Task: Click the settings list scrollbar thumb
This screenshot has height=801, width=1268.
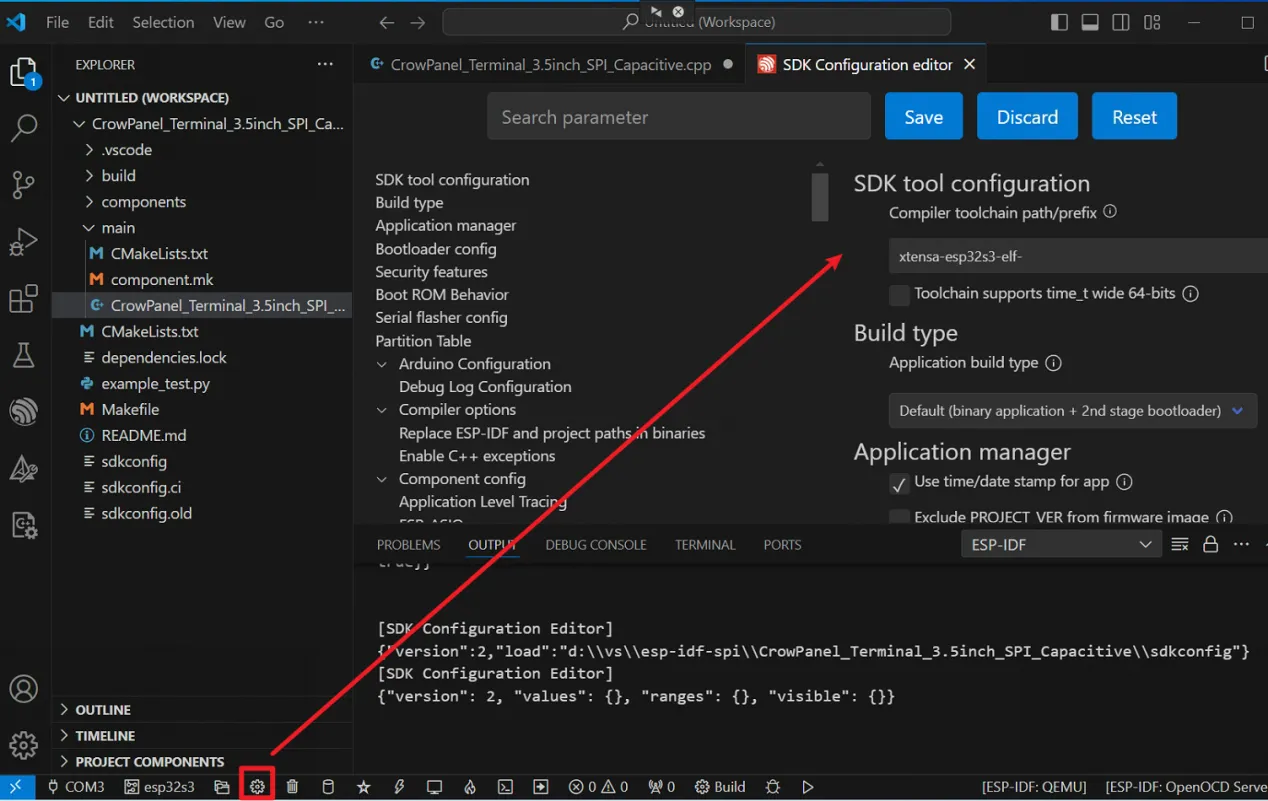Action: tap(820, 197)
